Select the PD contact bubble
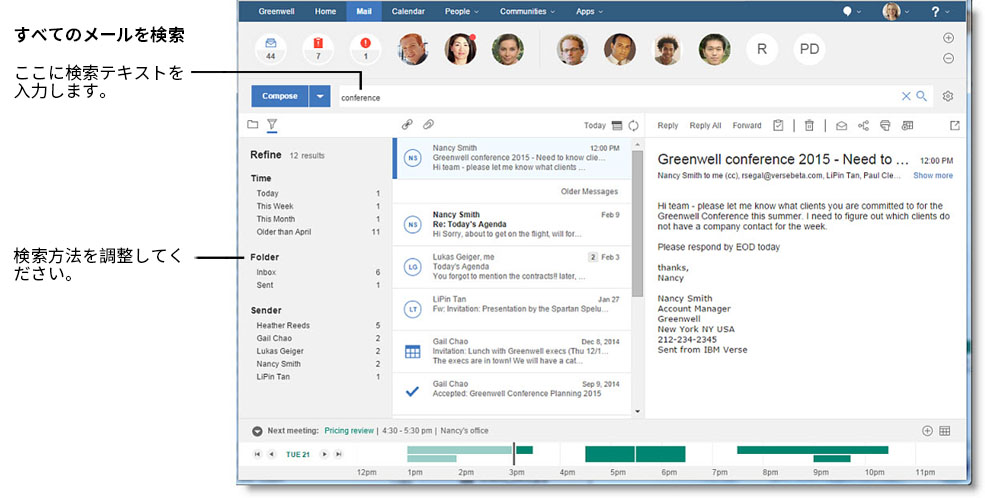The width and height of the screenshot is (985, 498). (809, 49)
